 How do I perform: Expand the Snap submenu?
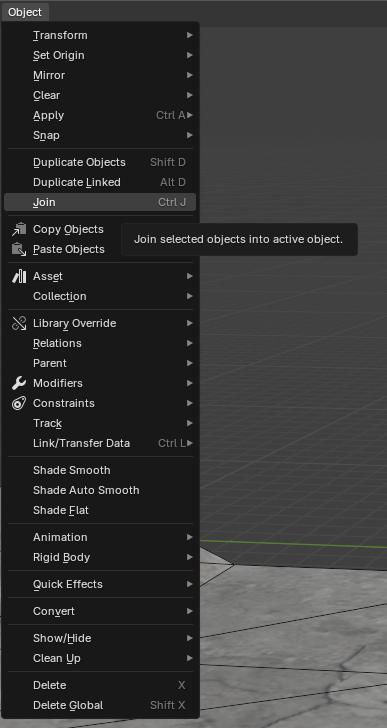100,135
